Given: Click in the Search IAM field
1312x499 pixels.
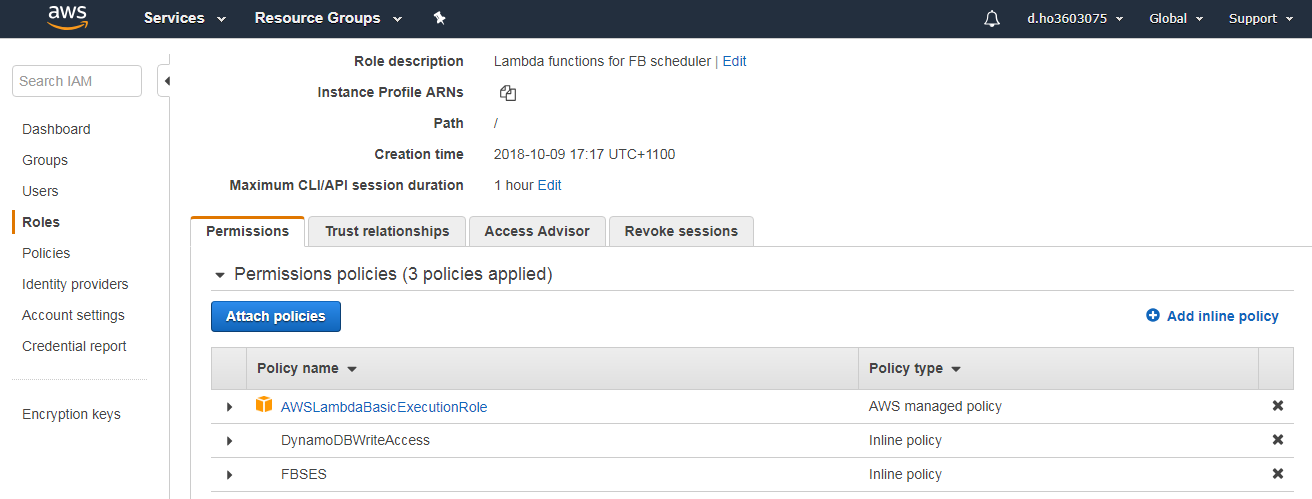Looking at the screenshot, I should [x=77, y=81].
